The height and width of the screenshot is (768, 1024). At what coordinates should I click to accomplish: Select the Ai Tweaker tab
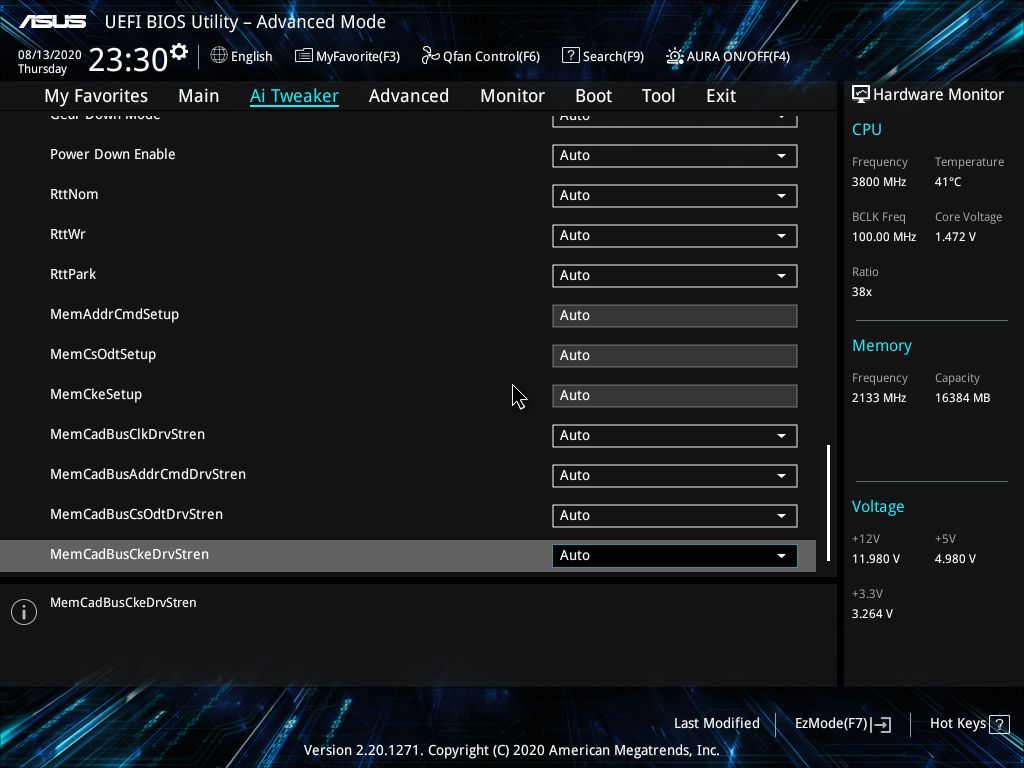point(294,96)
